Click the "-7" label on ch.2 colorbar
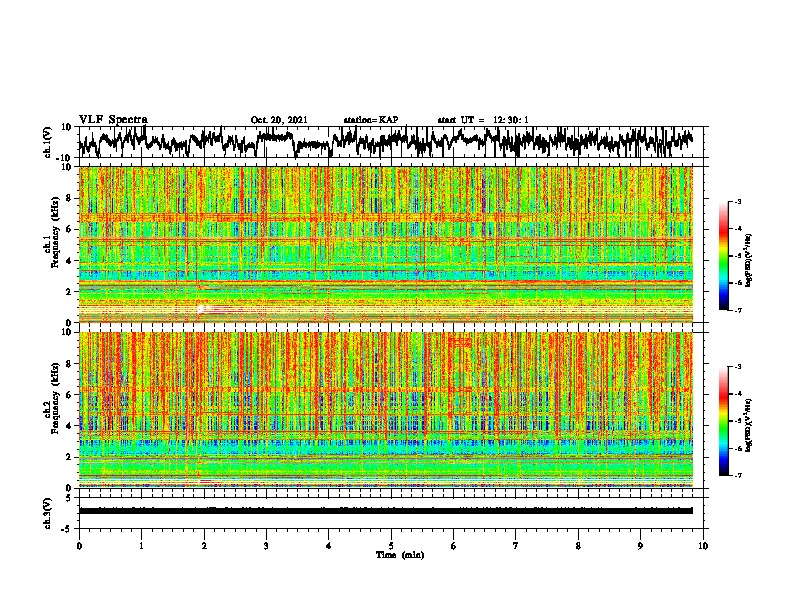The width and height of the screenshot is (792, 612). [737, 475]
